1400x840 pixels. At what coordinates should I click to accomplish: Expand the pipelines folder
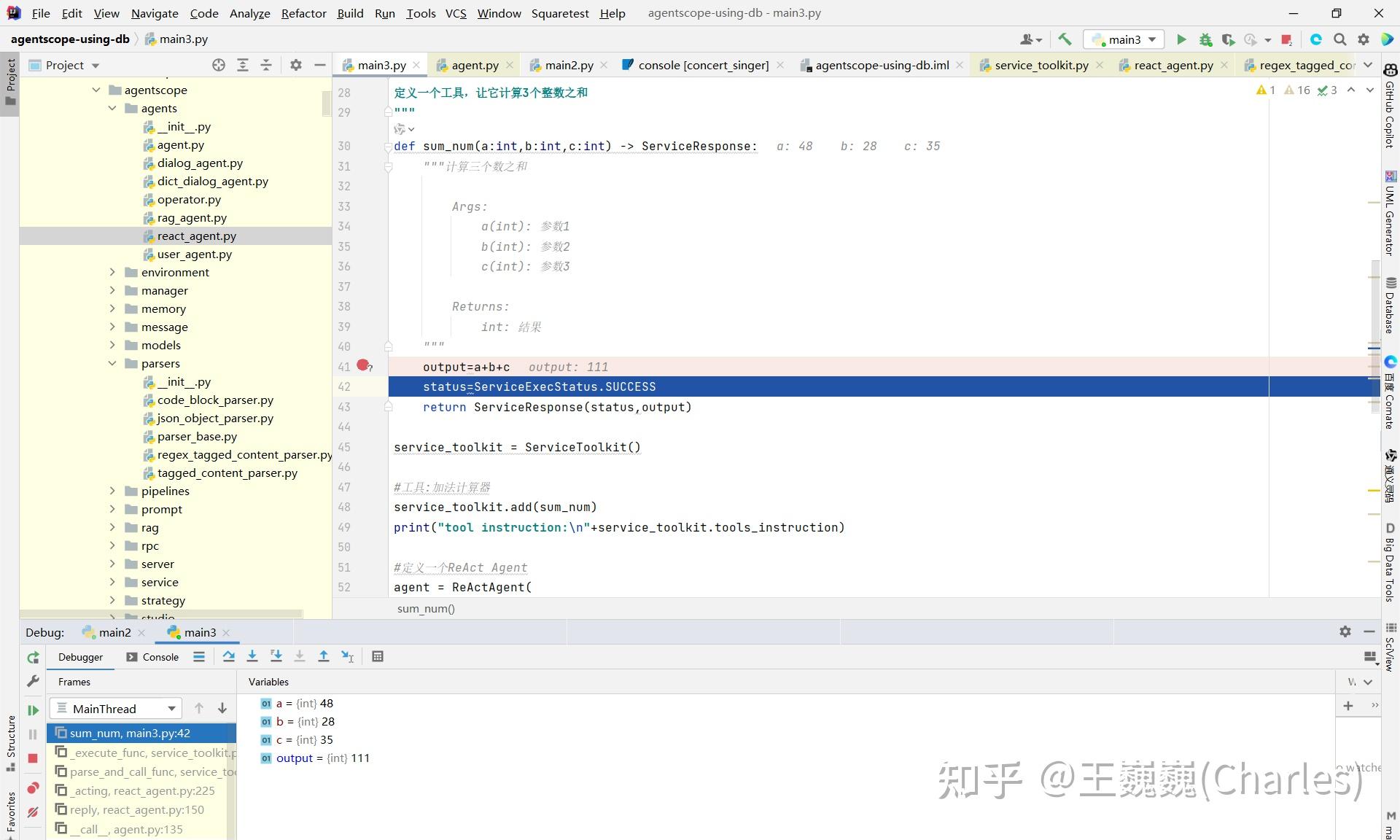point(112,491)
